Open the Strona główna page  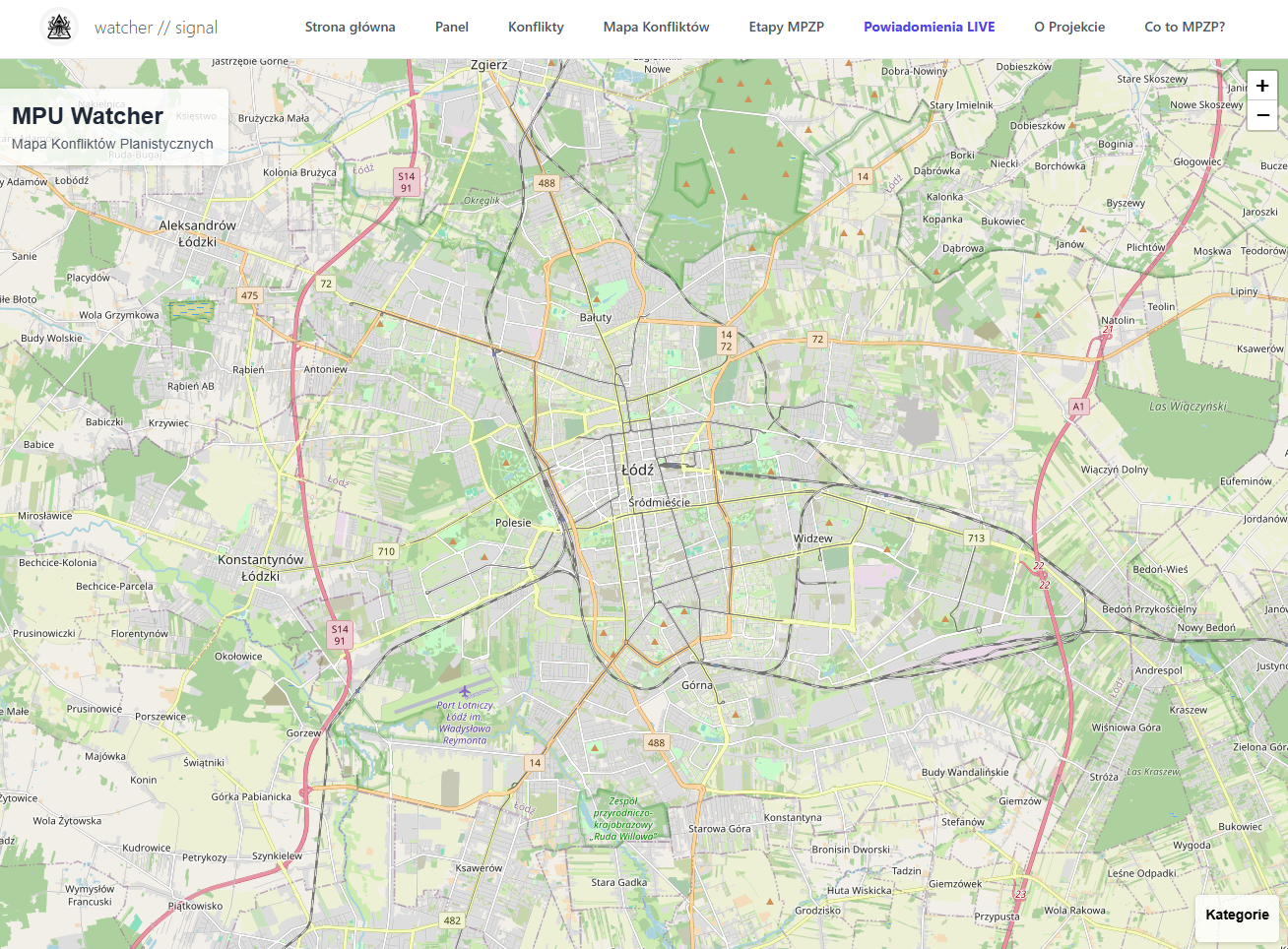pos(350,27)
